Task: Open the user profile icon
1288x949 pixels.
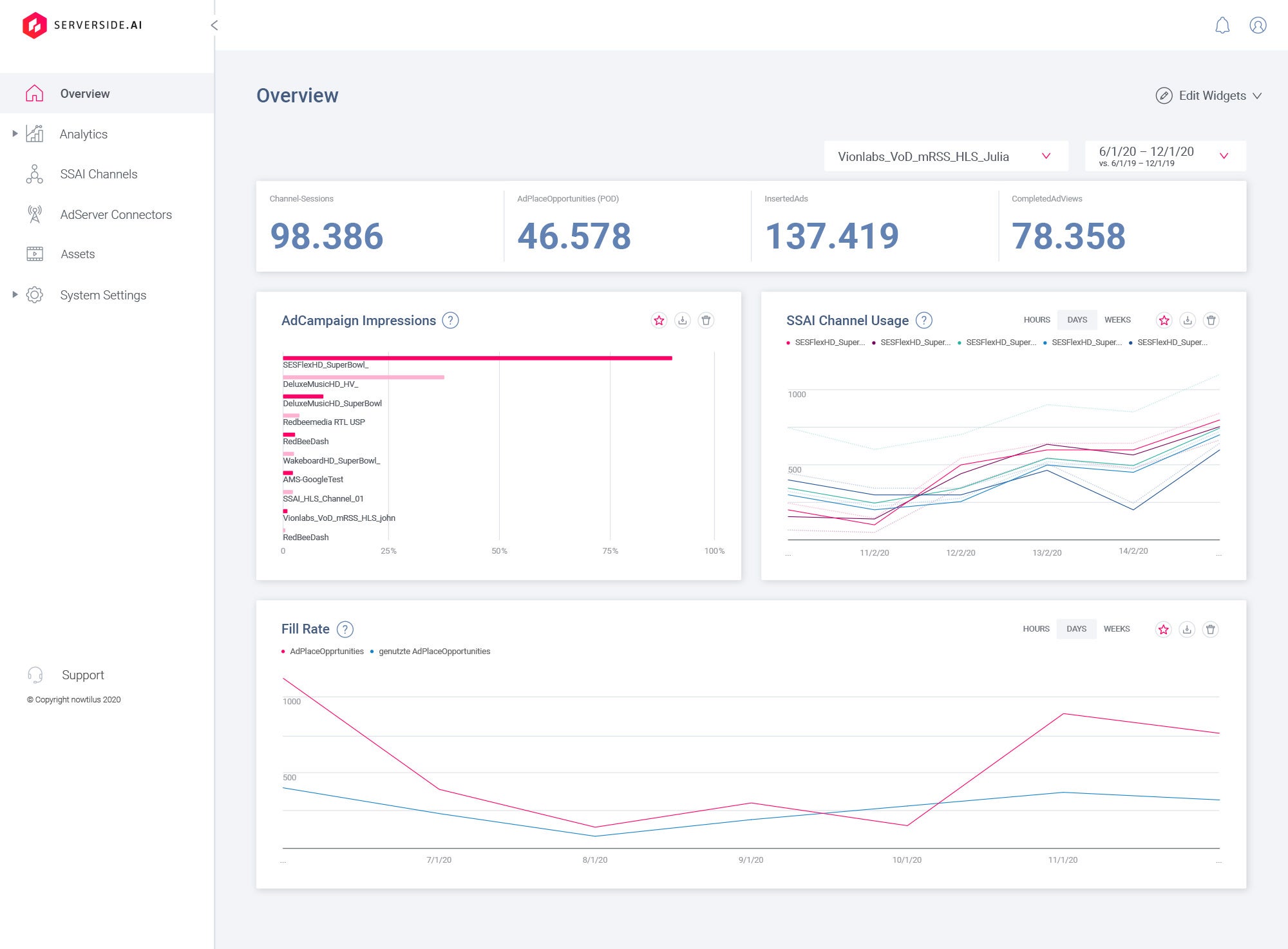Action: 1258,26
